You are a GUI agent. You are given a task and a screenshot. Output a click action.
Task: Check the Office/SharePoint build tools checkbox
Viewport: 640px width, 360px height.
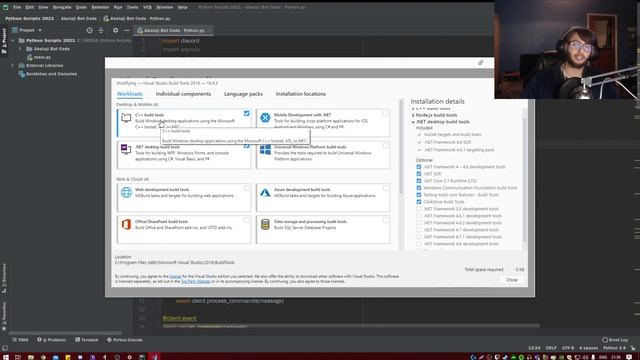(x=247, y=220)
